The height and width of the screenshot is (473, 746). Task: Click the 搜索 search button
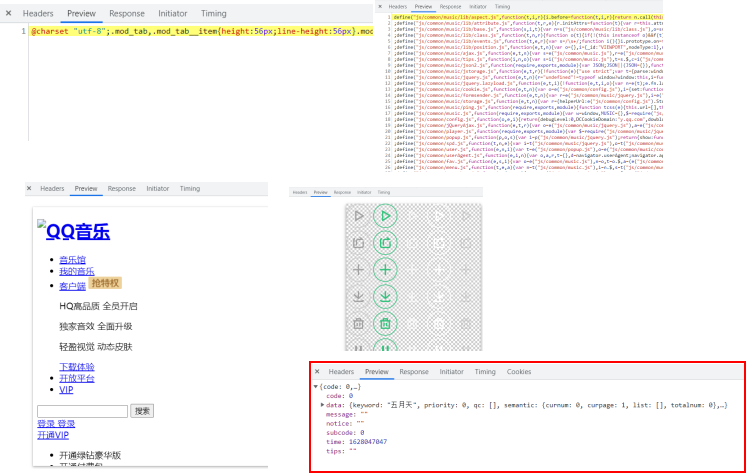(142, 411)
